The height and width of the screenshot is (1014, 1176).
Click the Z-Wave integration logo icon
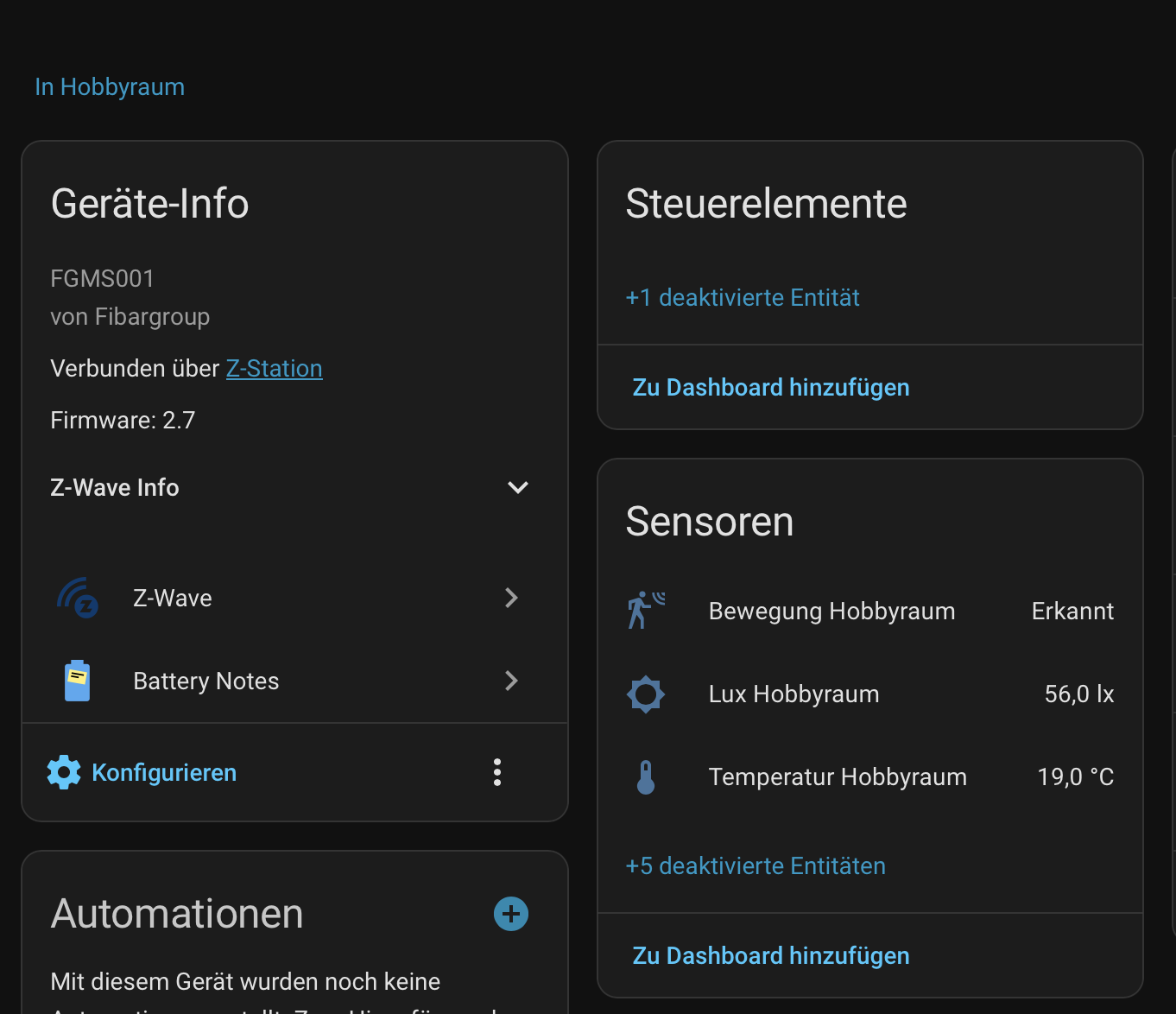pyautogui.click(x=78, y=598)
